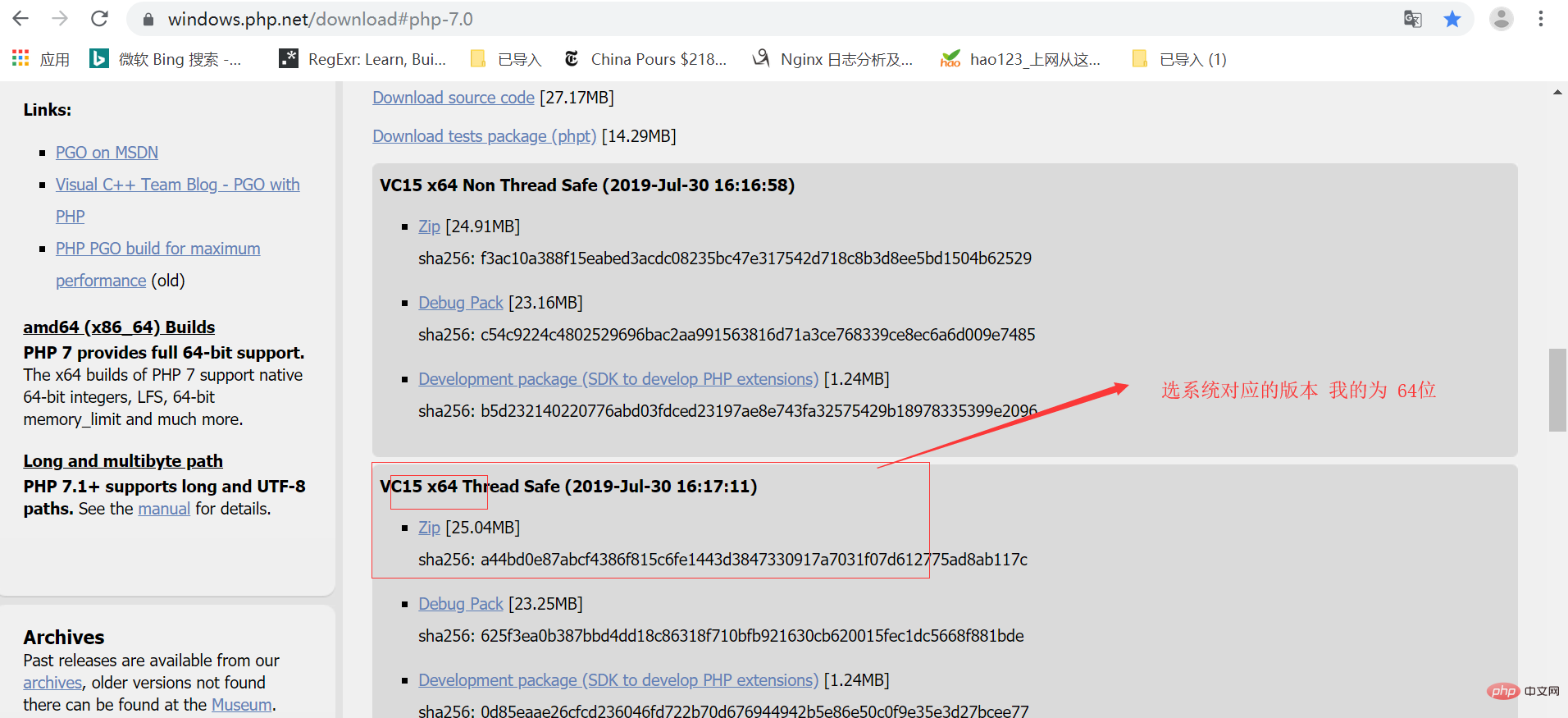Open the RegExr bookmark
The width and height of the screenshot is (1568, 718).
coord(362,59)
